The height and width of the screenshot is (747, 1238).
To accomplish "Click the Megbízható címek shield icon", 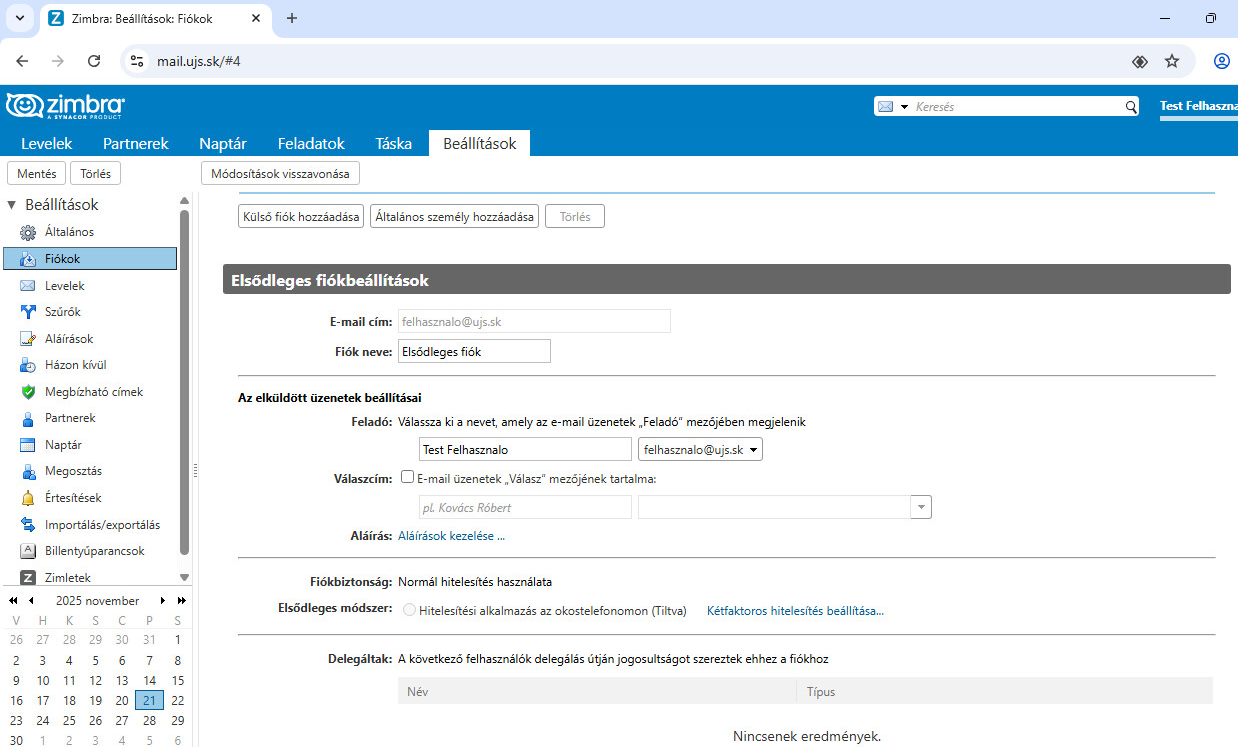I will coord(28,392).
